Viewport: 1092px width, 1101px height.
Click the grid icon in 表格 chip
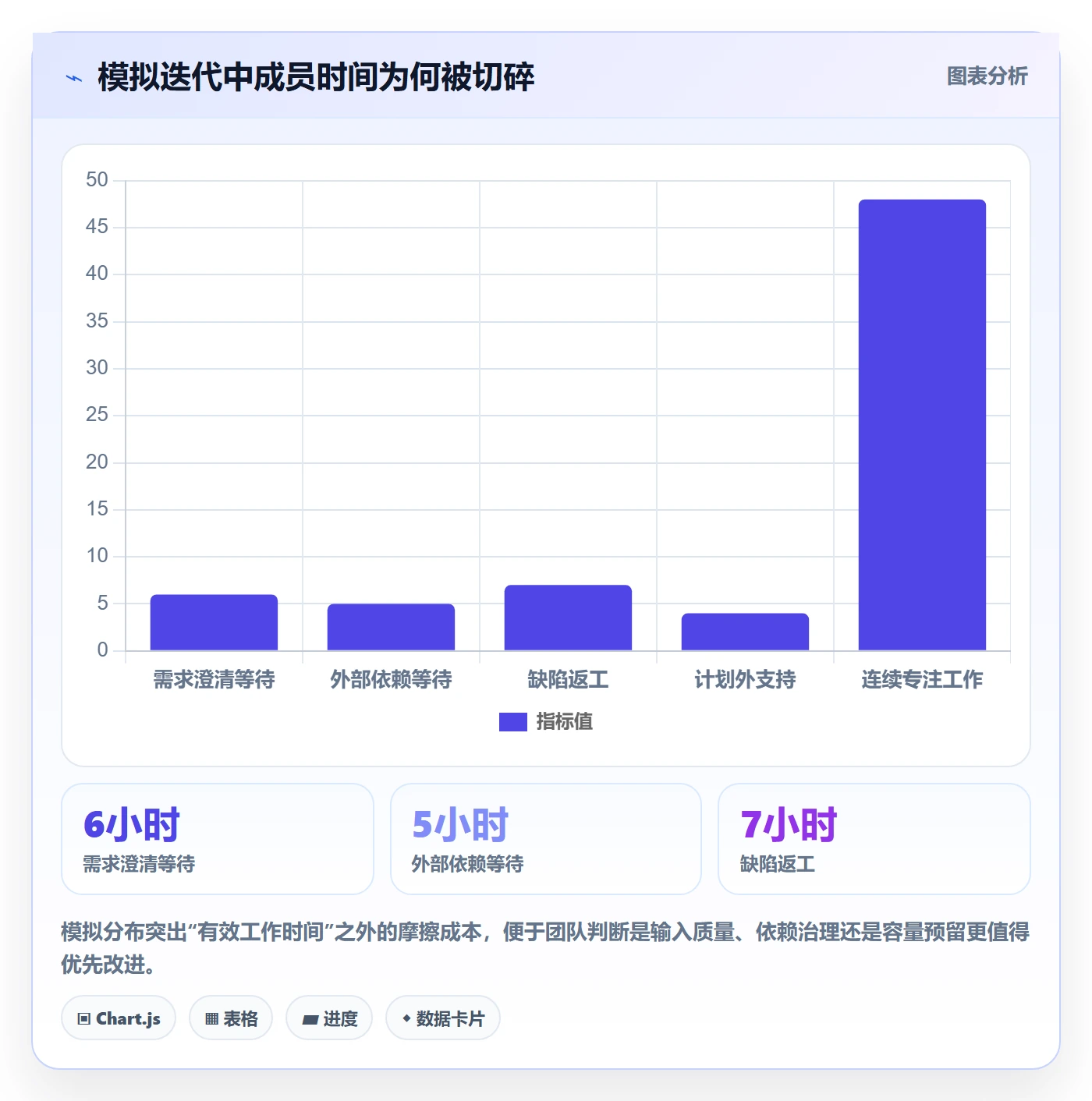(211, 1019)
